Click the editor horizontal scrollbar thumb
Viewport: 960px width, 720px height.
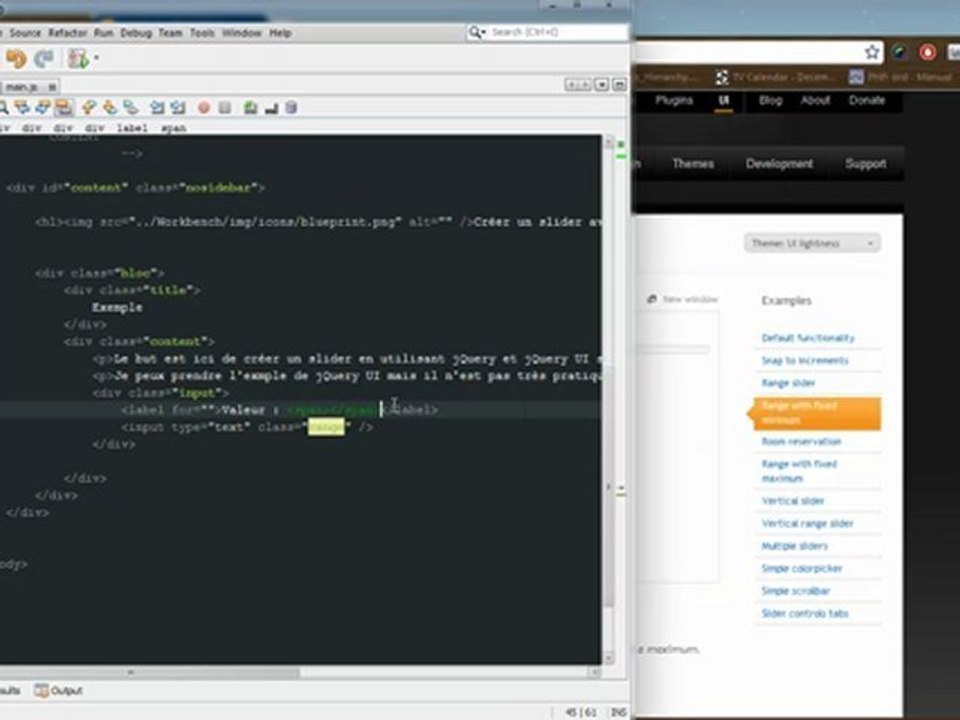pos(150,672)
